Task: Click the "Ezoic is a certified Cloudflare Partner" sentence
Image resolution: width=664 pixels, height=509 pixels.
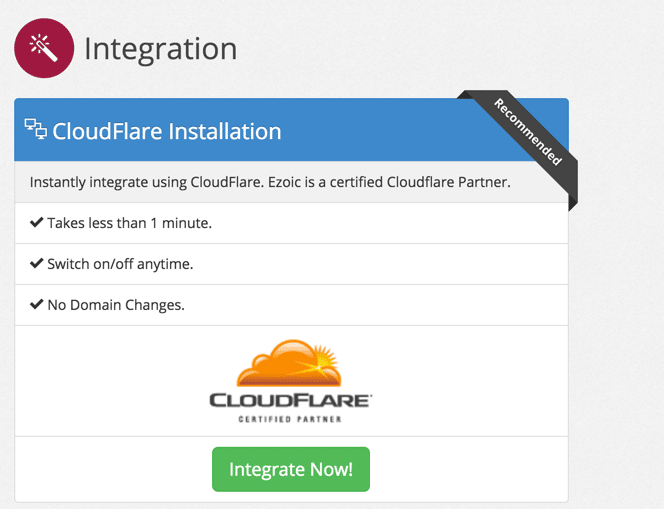Action: coord(394,183)
